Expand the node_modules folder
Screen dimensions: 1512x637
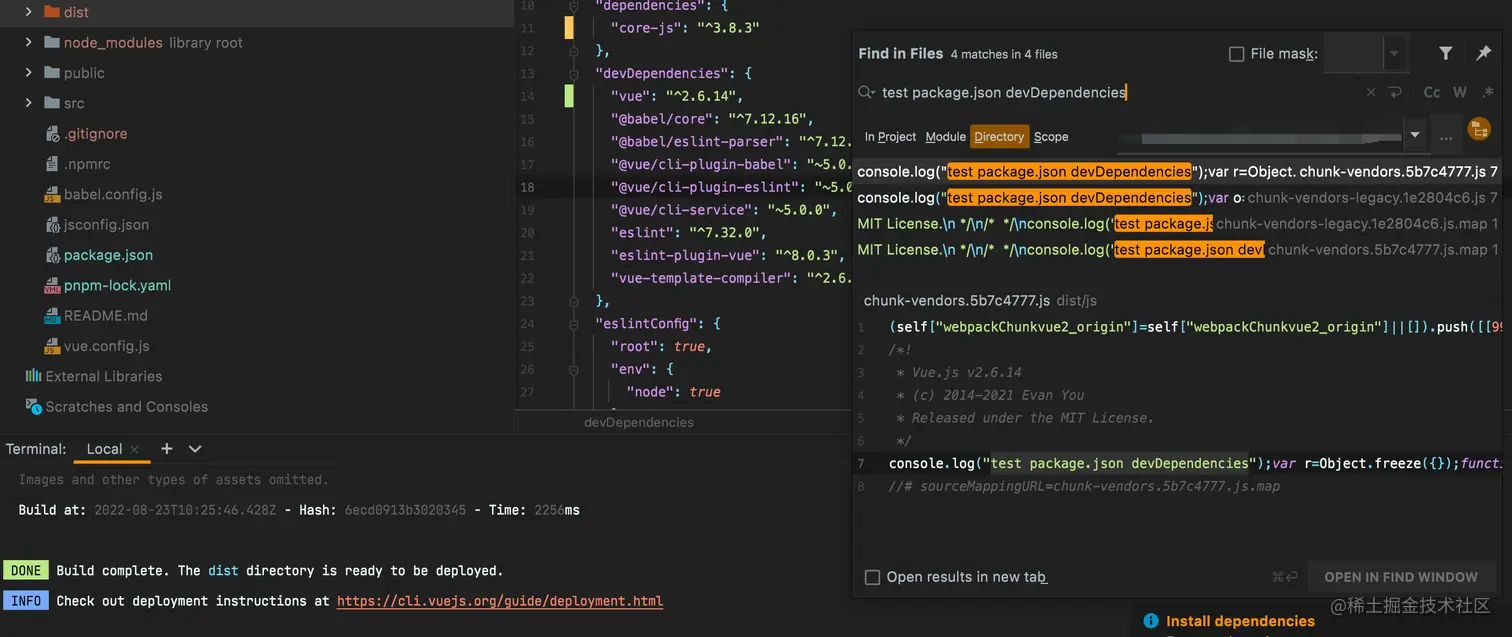pyautogui.click(x=28, y=42)
